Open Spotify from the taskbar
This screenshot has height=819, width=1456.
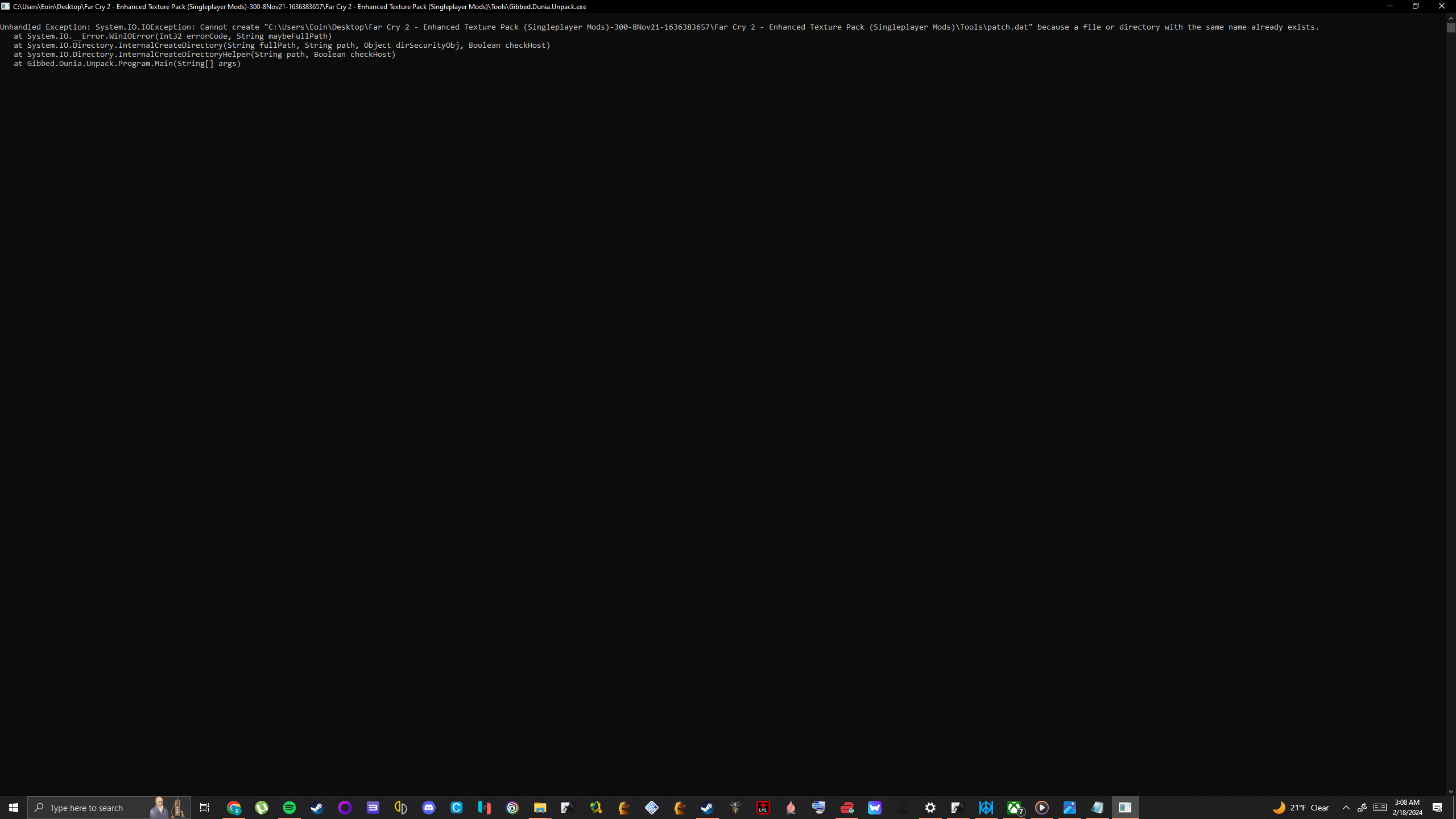(289, 808)
